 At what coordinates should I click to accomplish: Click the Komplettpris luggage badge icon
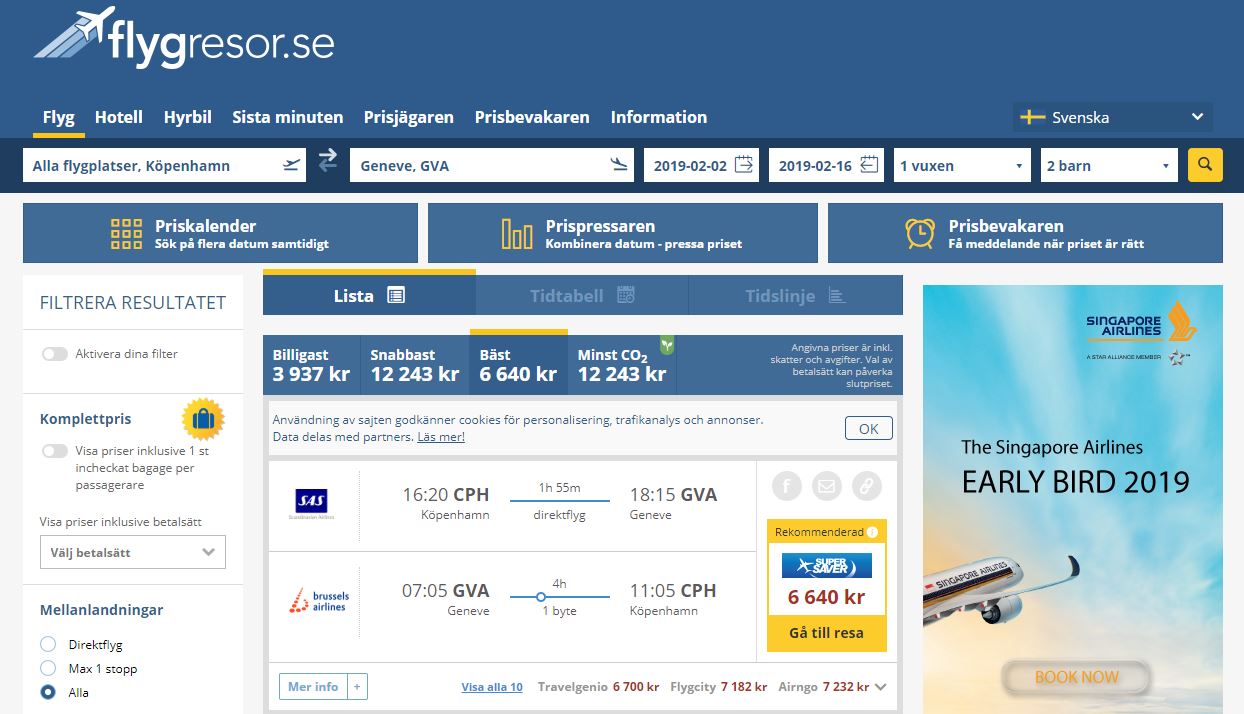coord(203,419)
